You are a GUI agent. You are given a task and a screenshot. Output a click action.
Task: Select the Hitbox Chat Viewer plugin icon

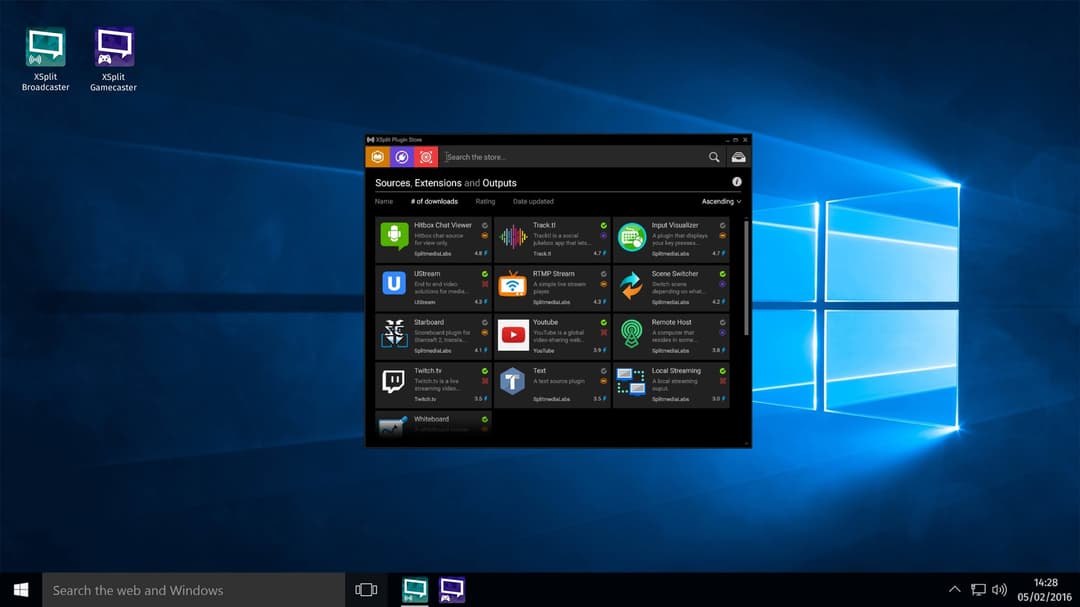[394, 236]
